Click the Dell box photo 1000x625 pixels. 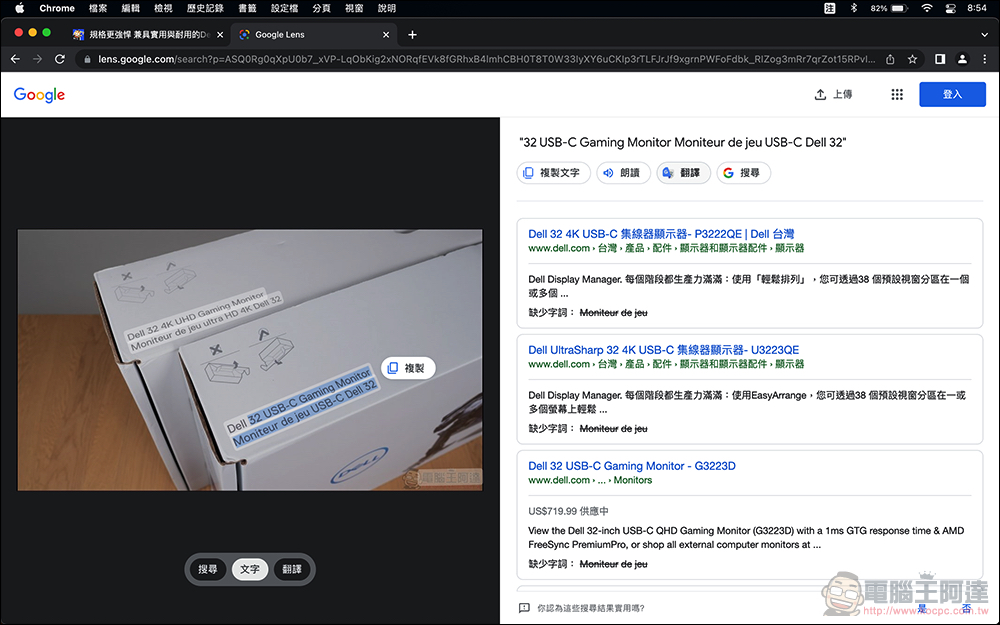coord(249,360)
